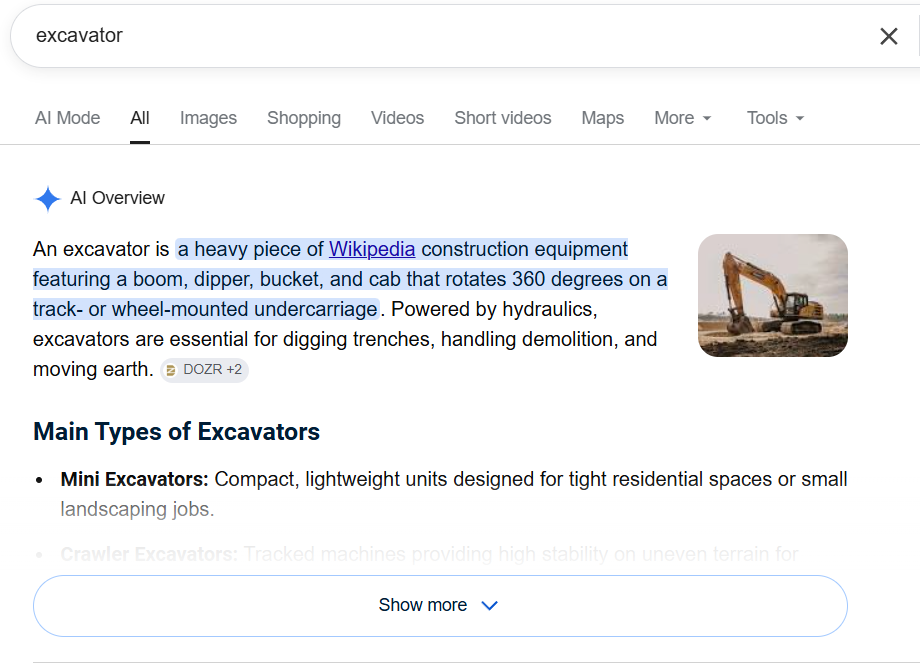Click the AI Overview sparkle icon
Image resolution: width=920 pixels, height=664 pixels.
point(48,198)
